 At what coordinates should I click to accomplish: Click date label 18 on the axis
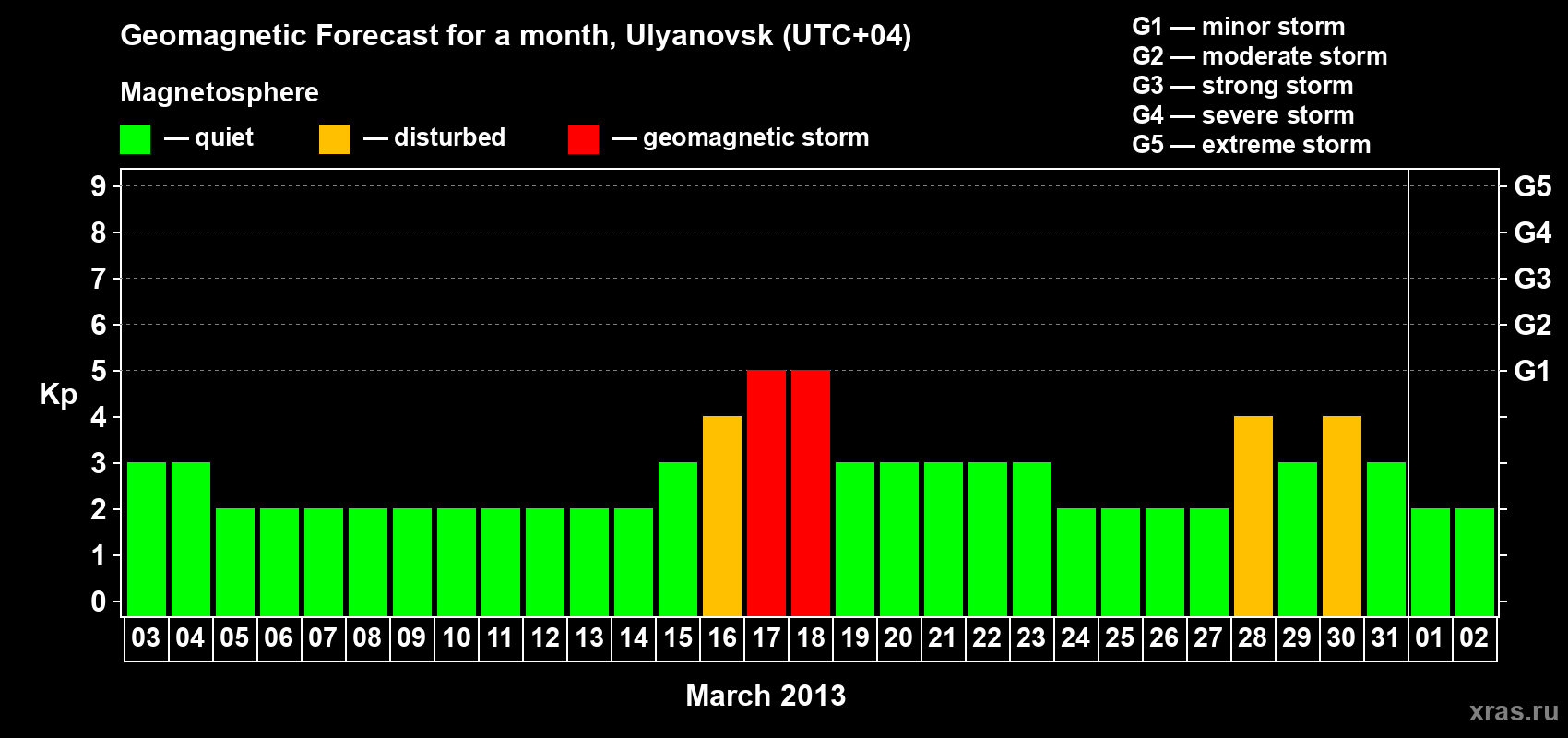[810, 637]
